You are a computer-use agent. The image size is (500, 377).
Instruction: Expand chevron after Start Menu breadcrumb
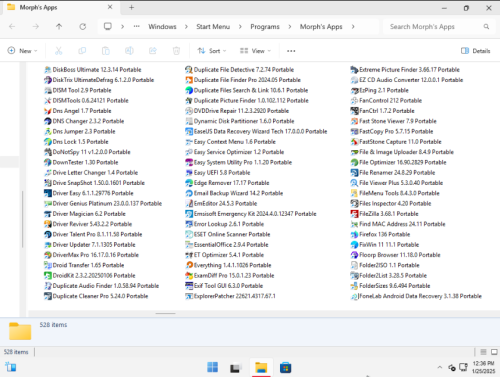coord(240,27)
